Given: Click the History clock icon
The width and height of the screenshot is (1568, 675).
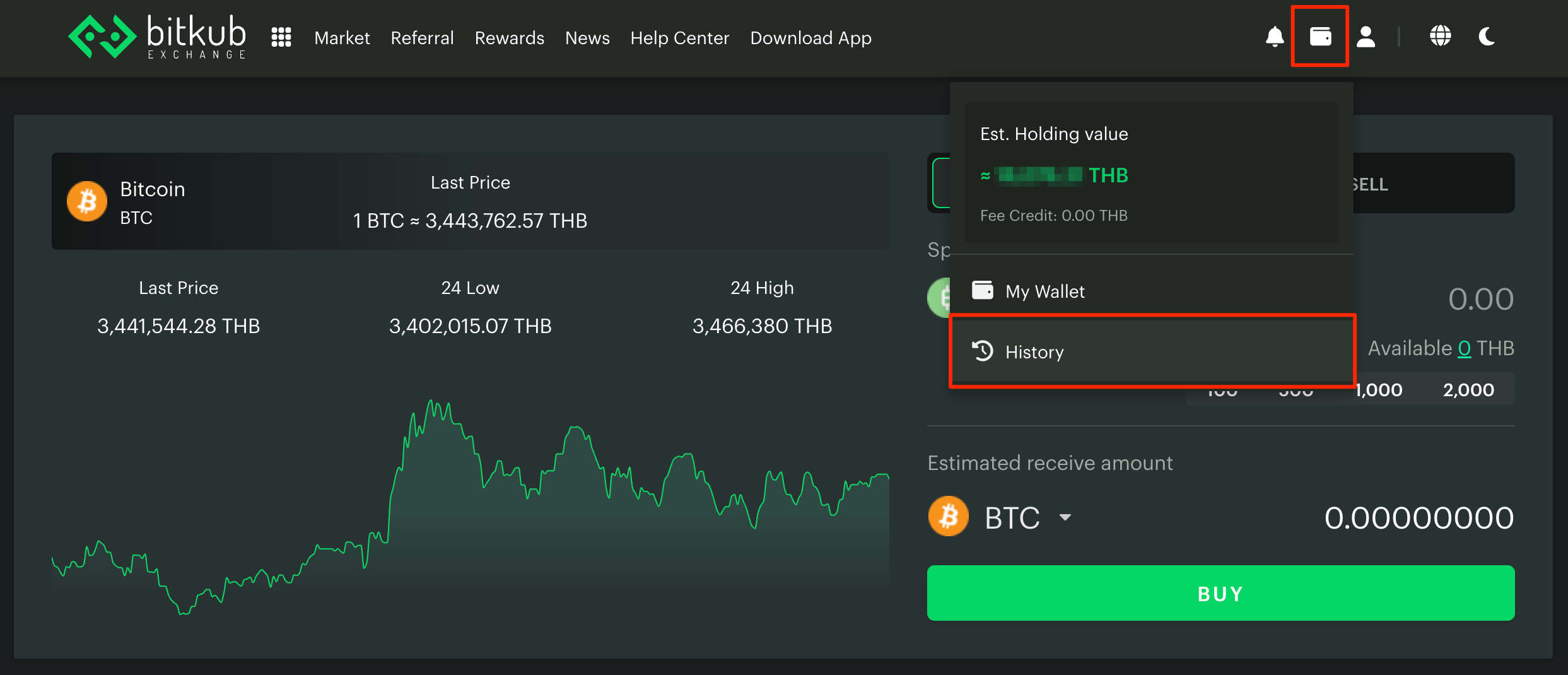Looking at the screenshot, I should (x=983, y=351).
